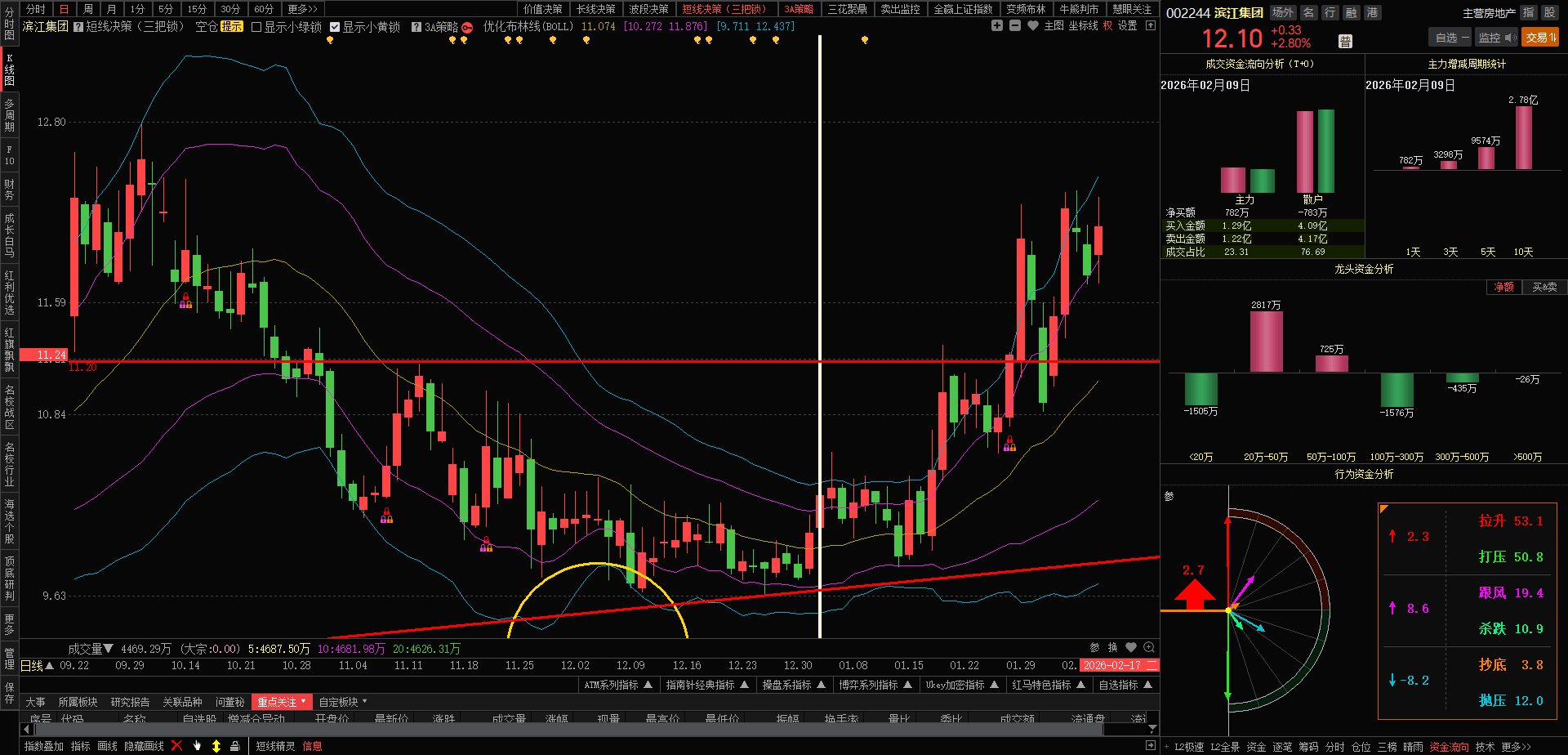Switch to 60分 period tab
This screenshot has width=1568, height=755.
click(x=264, y=9)
